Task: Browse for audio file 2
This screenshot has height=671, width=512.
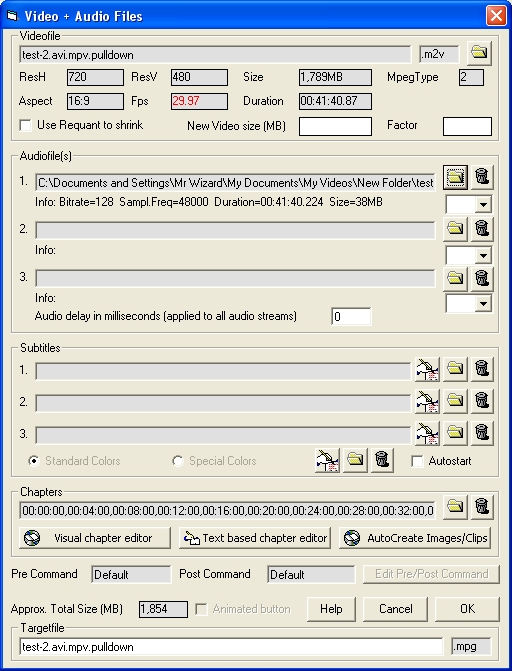Action: click(455, 229)
